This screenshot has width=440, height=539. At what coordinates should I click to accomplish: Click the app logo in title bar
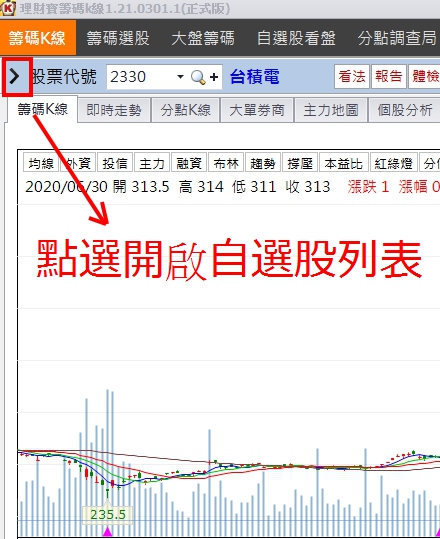[x=8, y=8]
